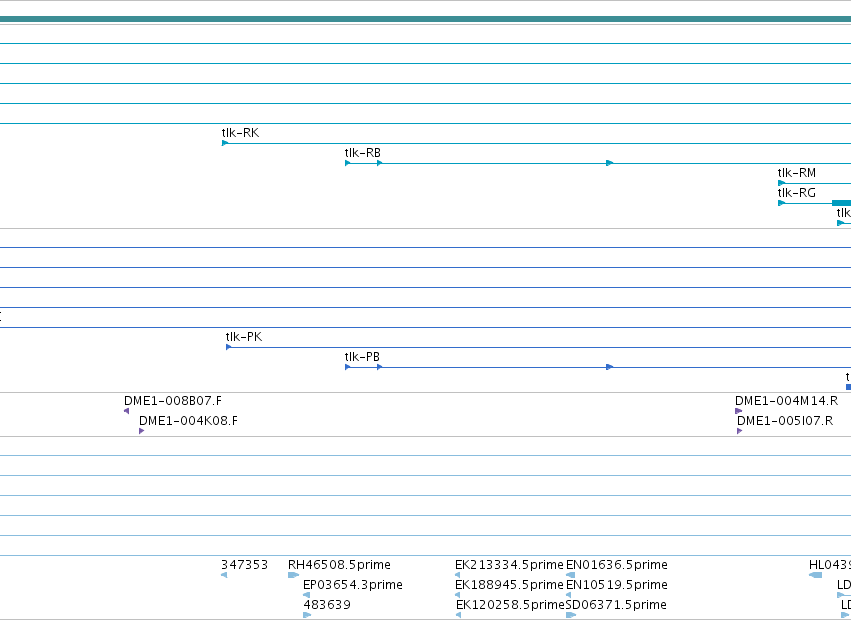The image size is (851, 620).
Task: Select the tlk-PK protein label
Action: [244, 337]
